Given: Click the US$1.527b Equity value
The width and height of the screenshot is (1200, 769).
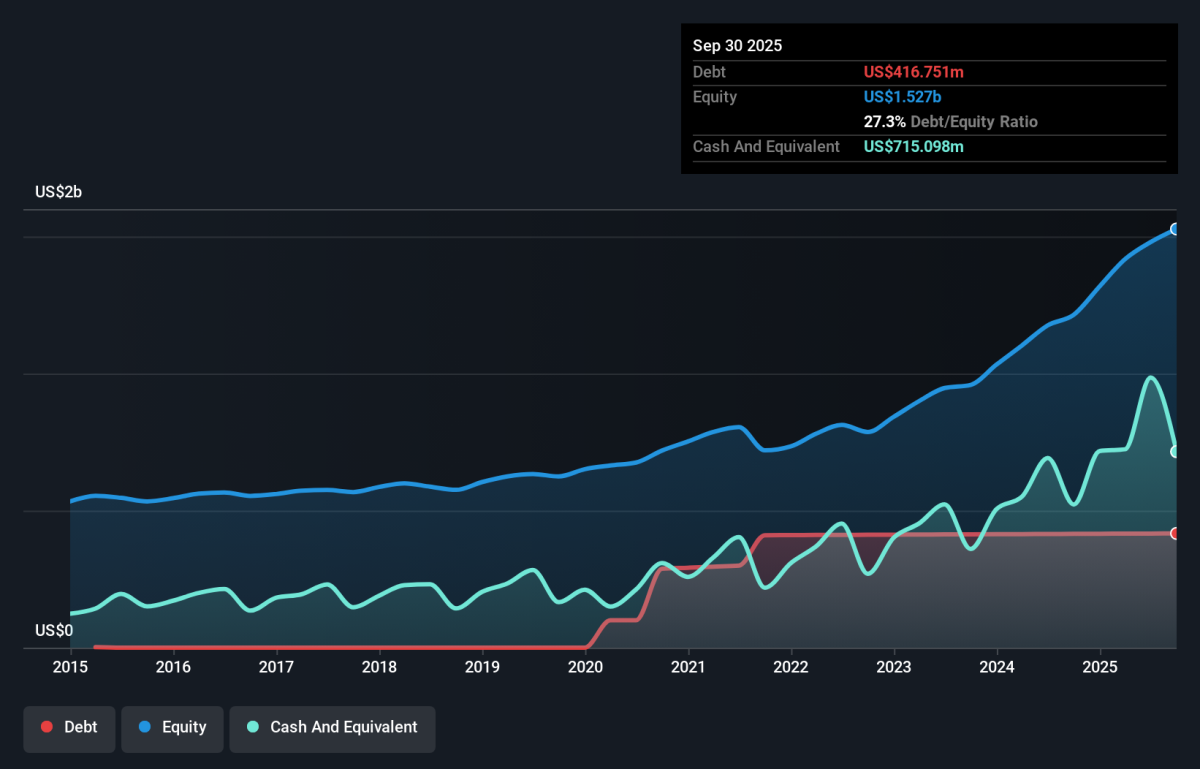Looking at the screenshot, I should click(x=902, y=97).
